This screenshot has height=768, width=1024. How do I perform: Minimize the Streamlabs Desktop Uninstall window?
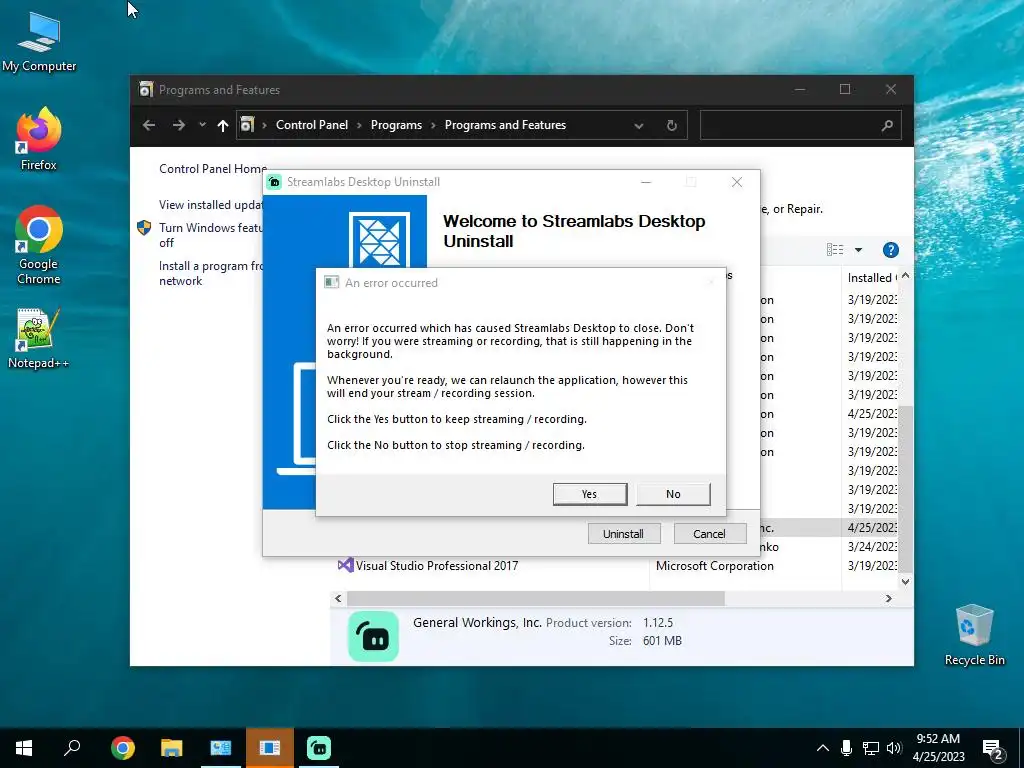click(646, 182)
